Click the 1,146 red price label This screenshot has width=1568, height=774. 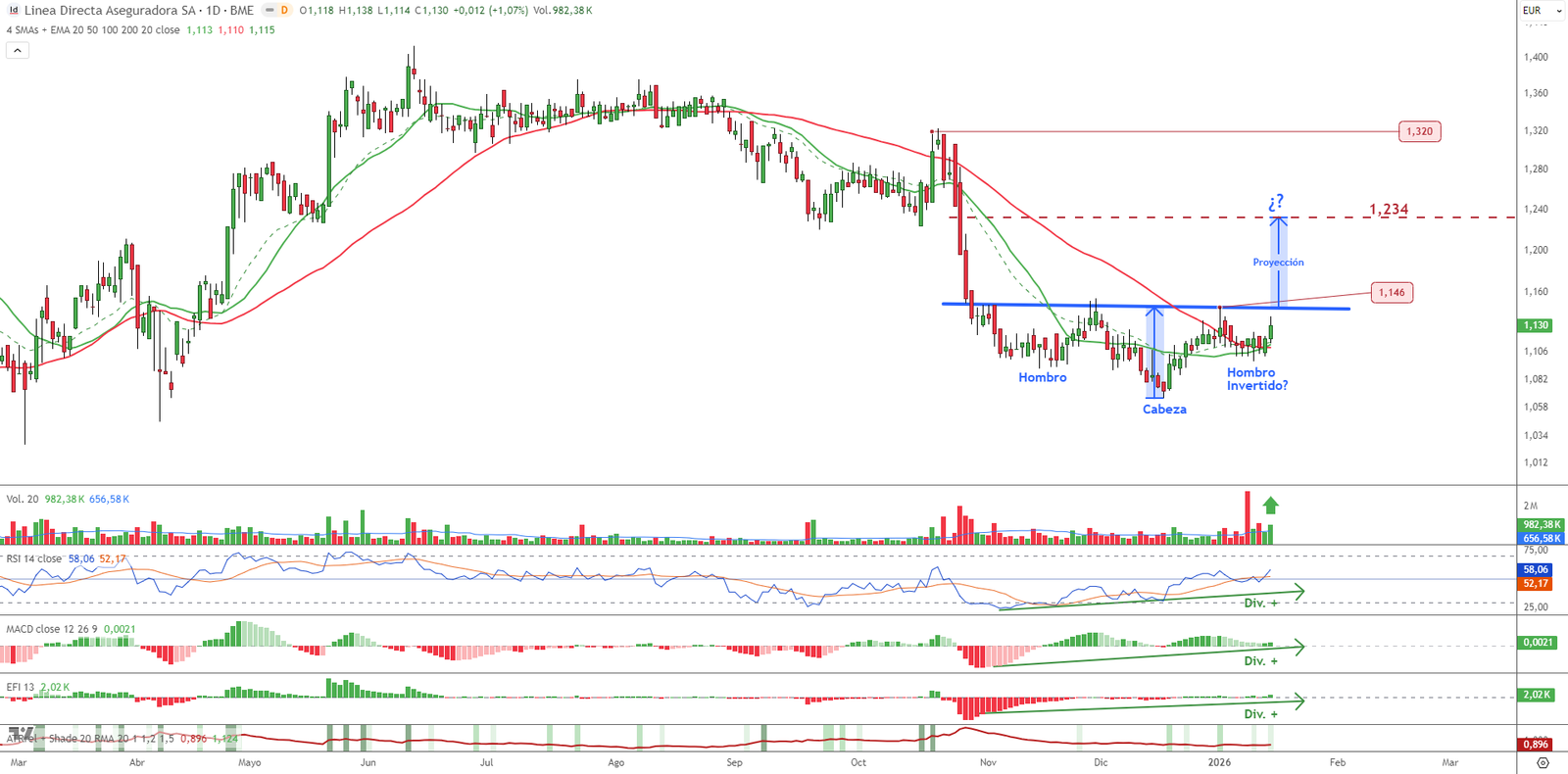[x=1391, y=292]
